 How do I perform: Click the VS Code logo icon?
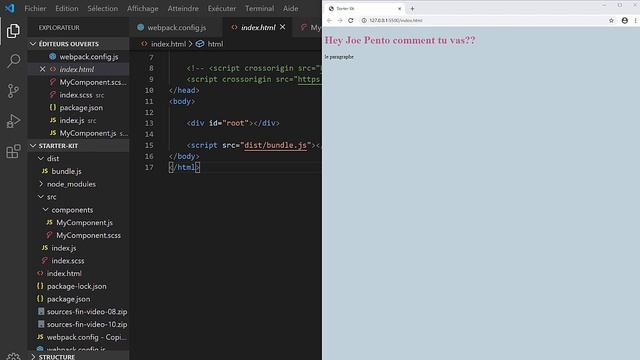point(9,8)
